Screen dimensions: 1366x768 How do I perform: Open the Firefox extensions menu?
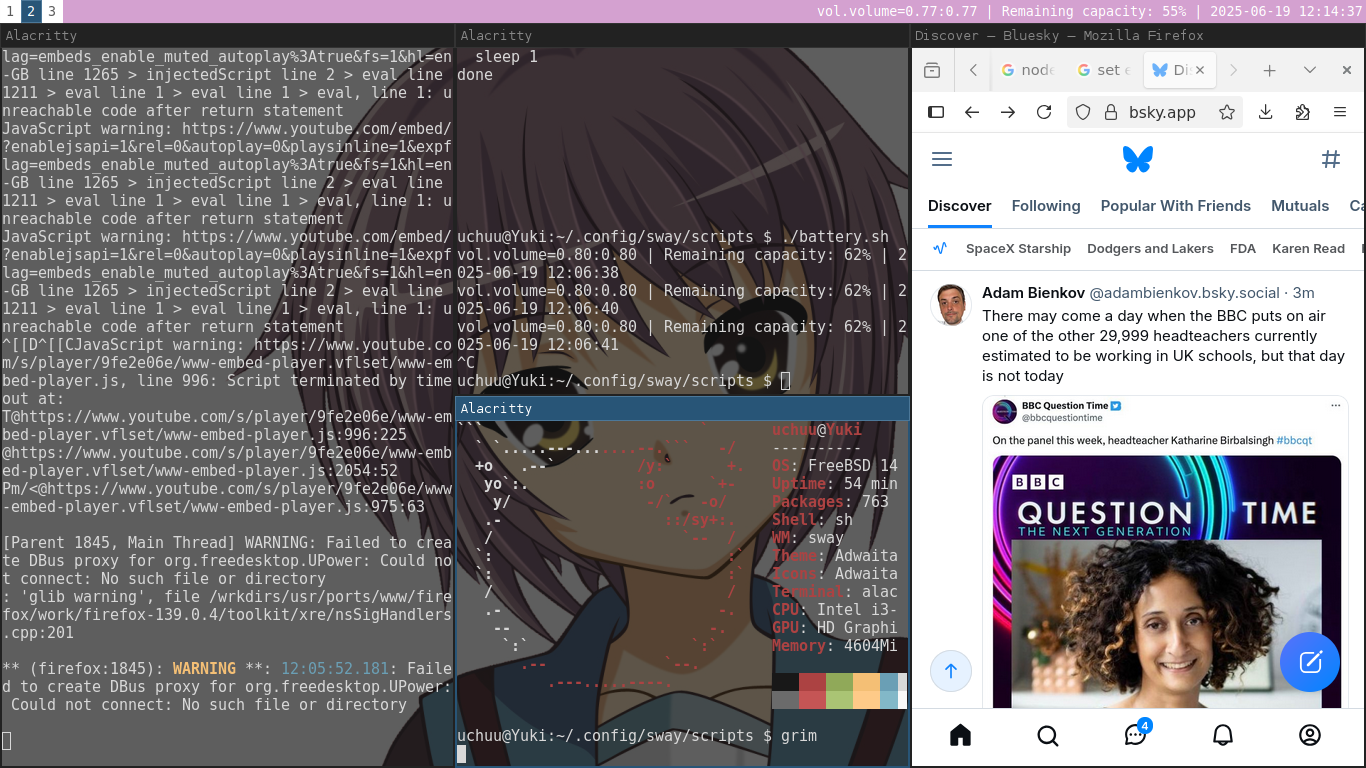(x=1302, y=112)
